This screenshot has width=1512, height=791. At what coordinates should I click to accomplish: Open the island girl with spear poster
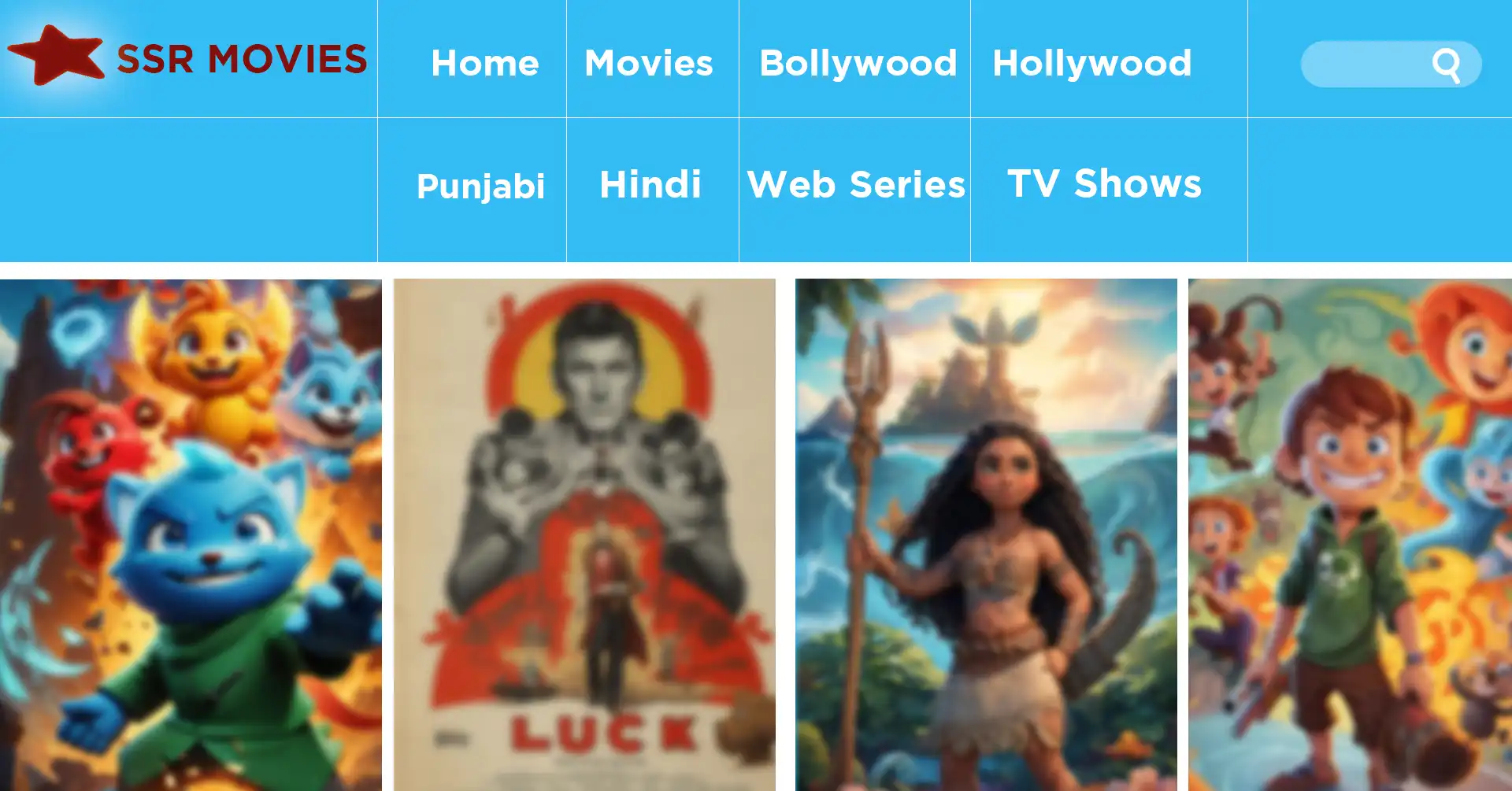point(986,535)
